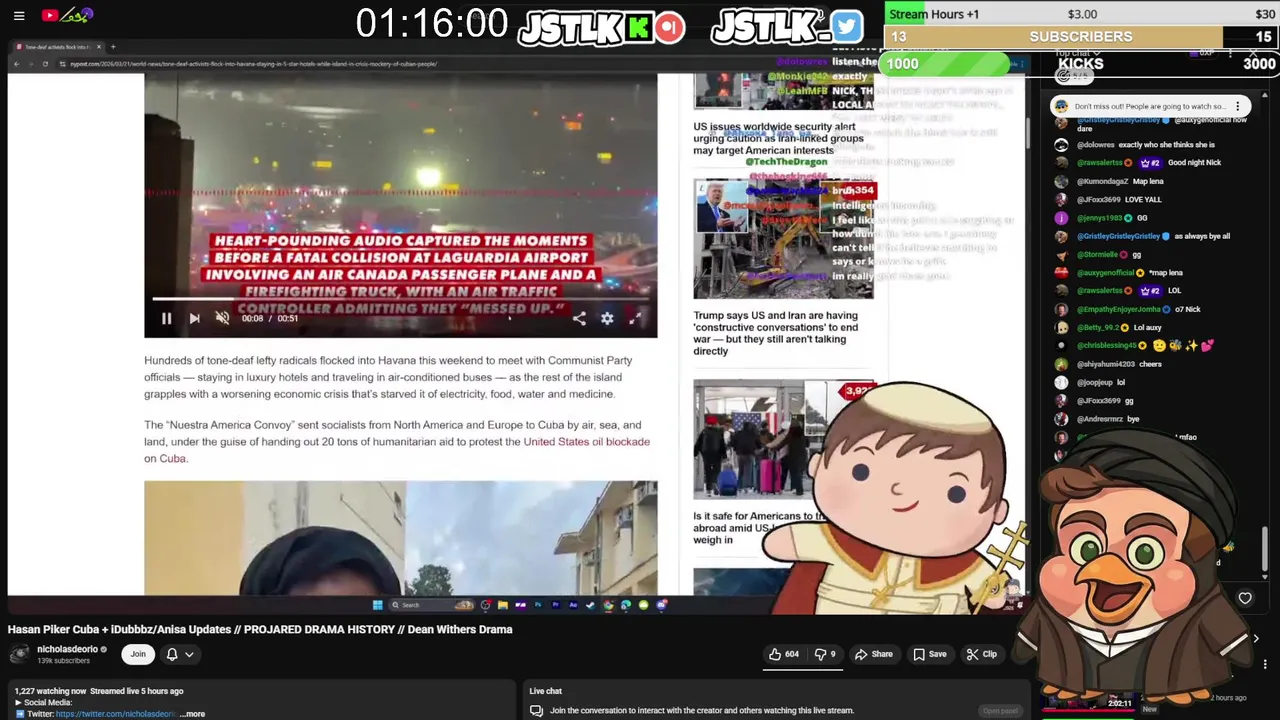1280x720 pixels.
Task: Click the Windows taskbar Search box
Action: tap(431, 605)
